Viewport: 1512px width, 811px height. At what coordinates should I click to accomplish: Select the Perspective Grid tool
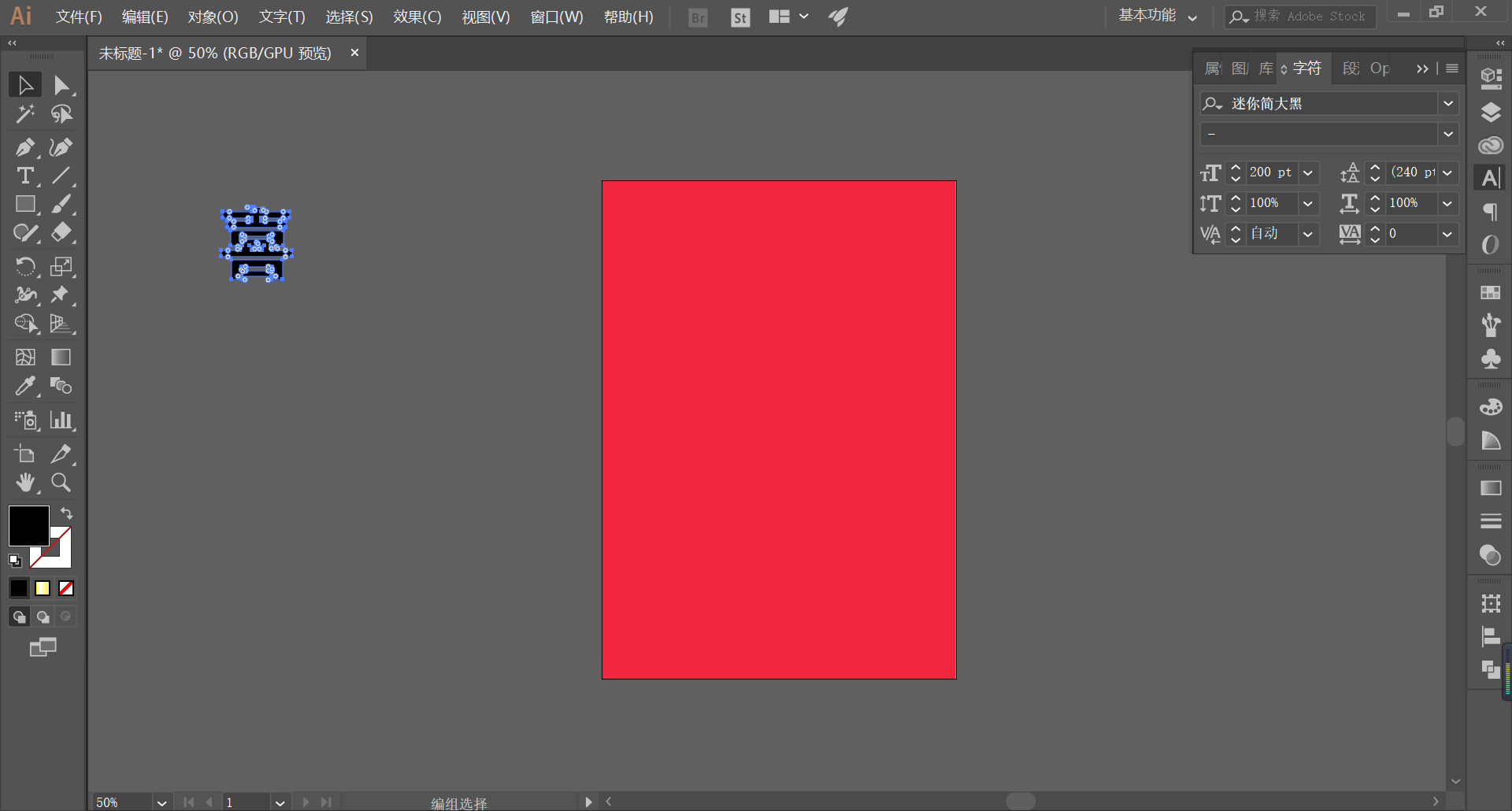61,323
